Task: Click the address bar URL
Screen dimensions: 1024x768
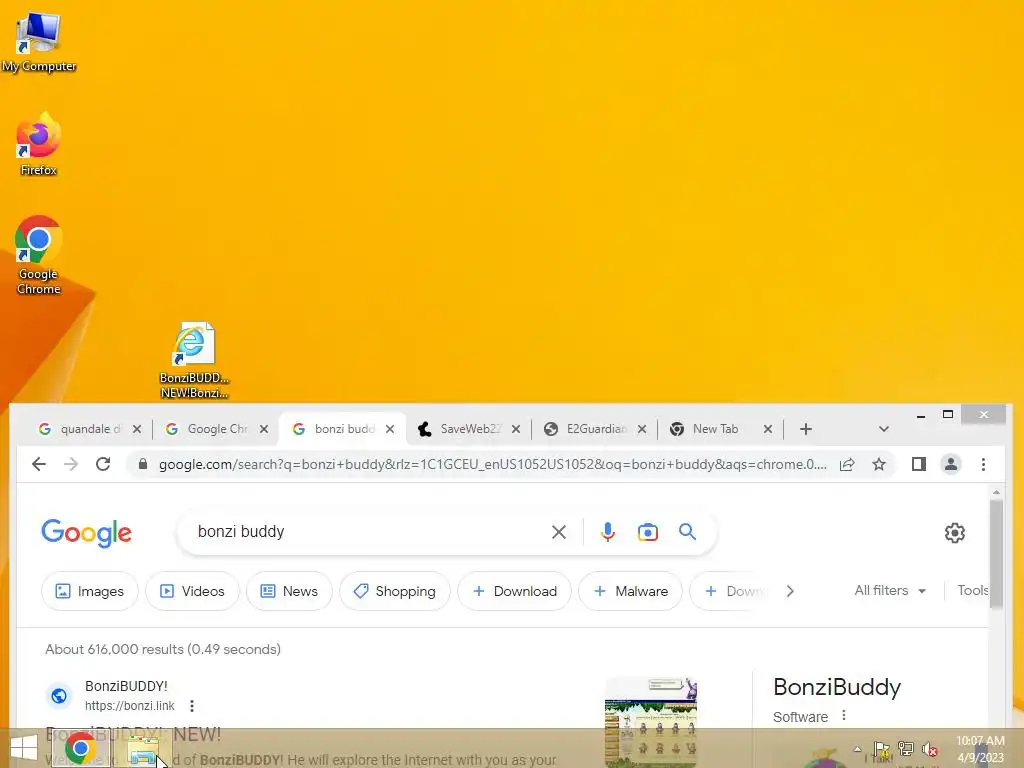Action: (x=492, y=464)
